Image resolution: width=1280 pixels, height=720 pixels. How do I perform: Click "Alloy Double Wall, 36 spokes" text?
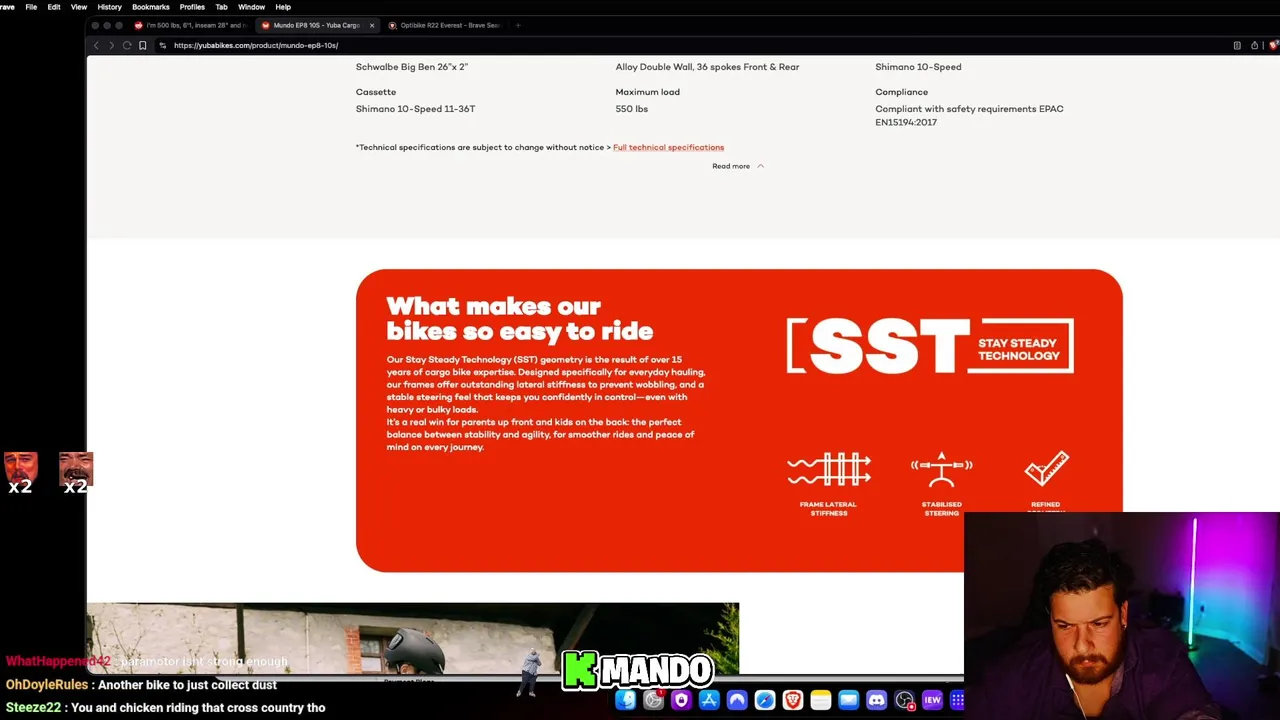tap(707, 67)
